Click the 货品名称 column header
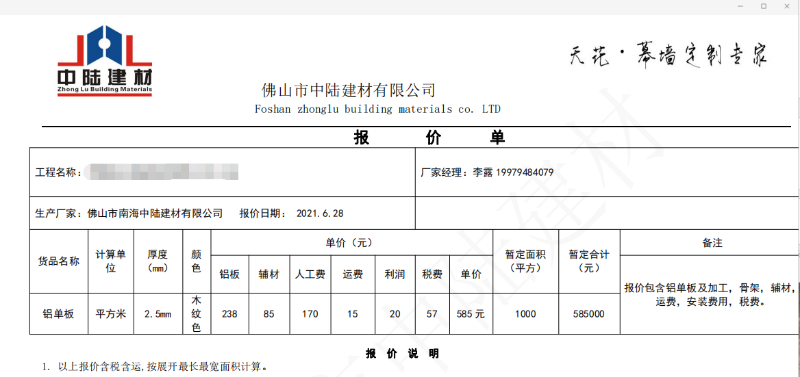 (59, 262)
